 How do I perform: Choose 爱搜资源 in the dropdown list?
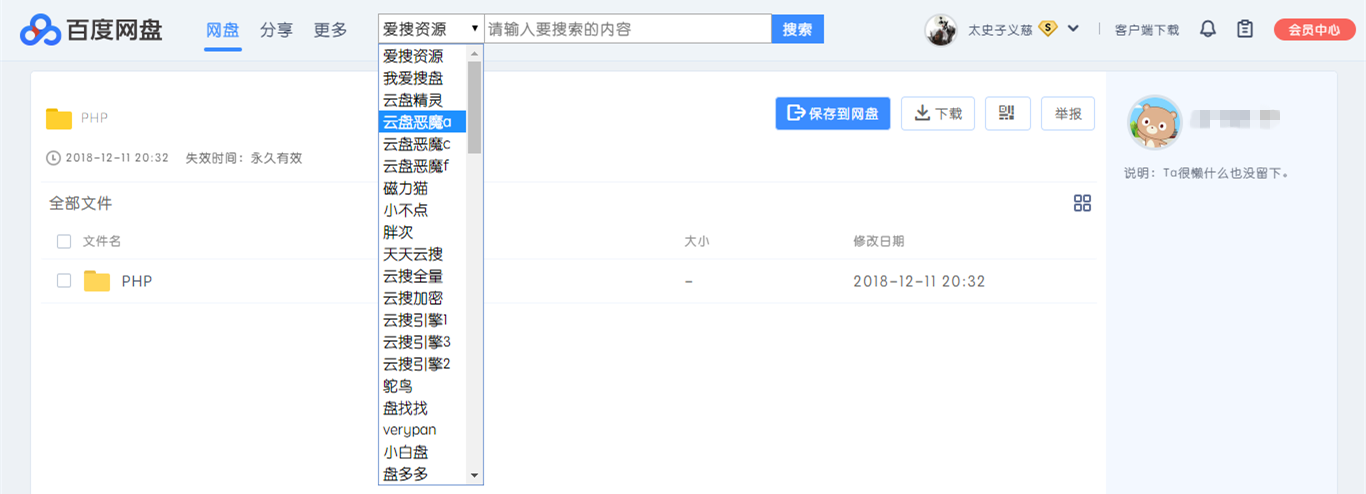point(423,56)
